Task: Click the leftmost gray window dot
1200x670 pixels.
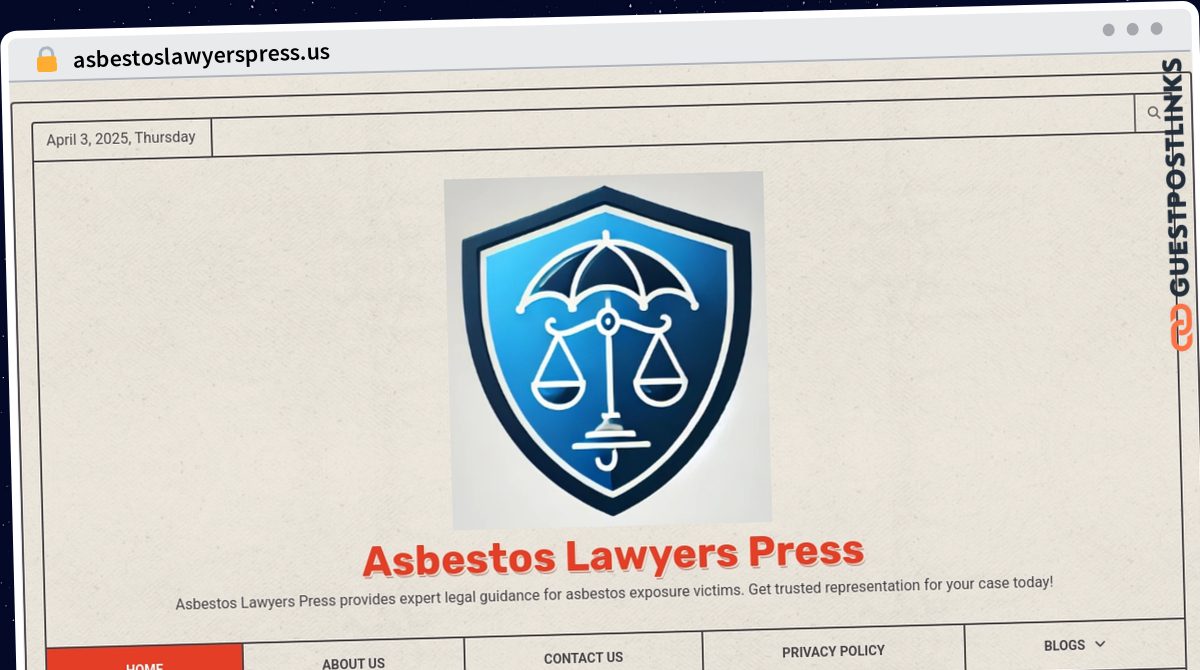Action: point(1109,29)
